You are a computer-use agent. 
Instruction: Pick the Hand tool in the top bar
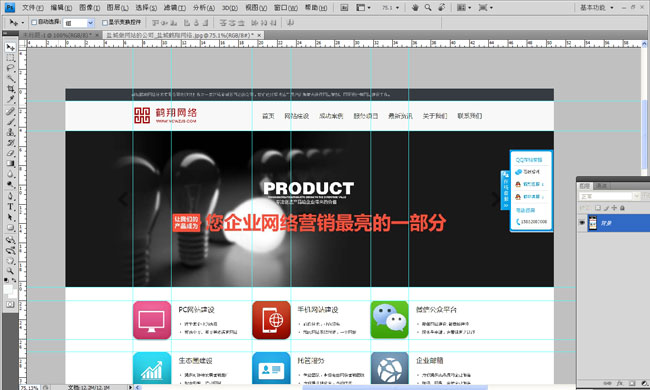pos(415,7)
